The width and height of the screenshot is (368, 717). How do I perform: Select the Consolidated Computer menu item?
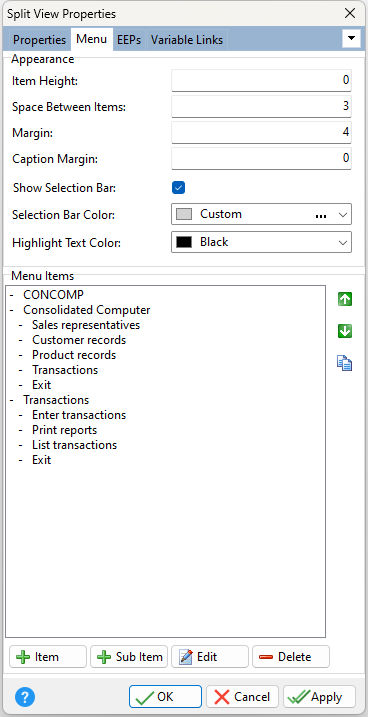[x=87, y=310]
